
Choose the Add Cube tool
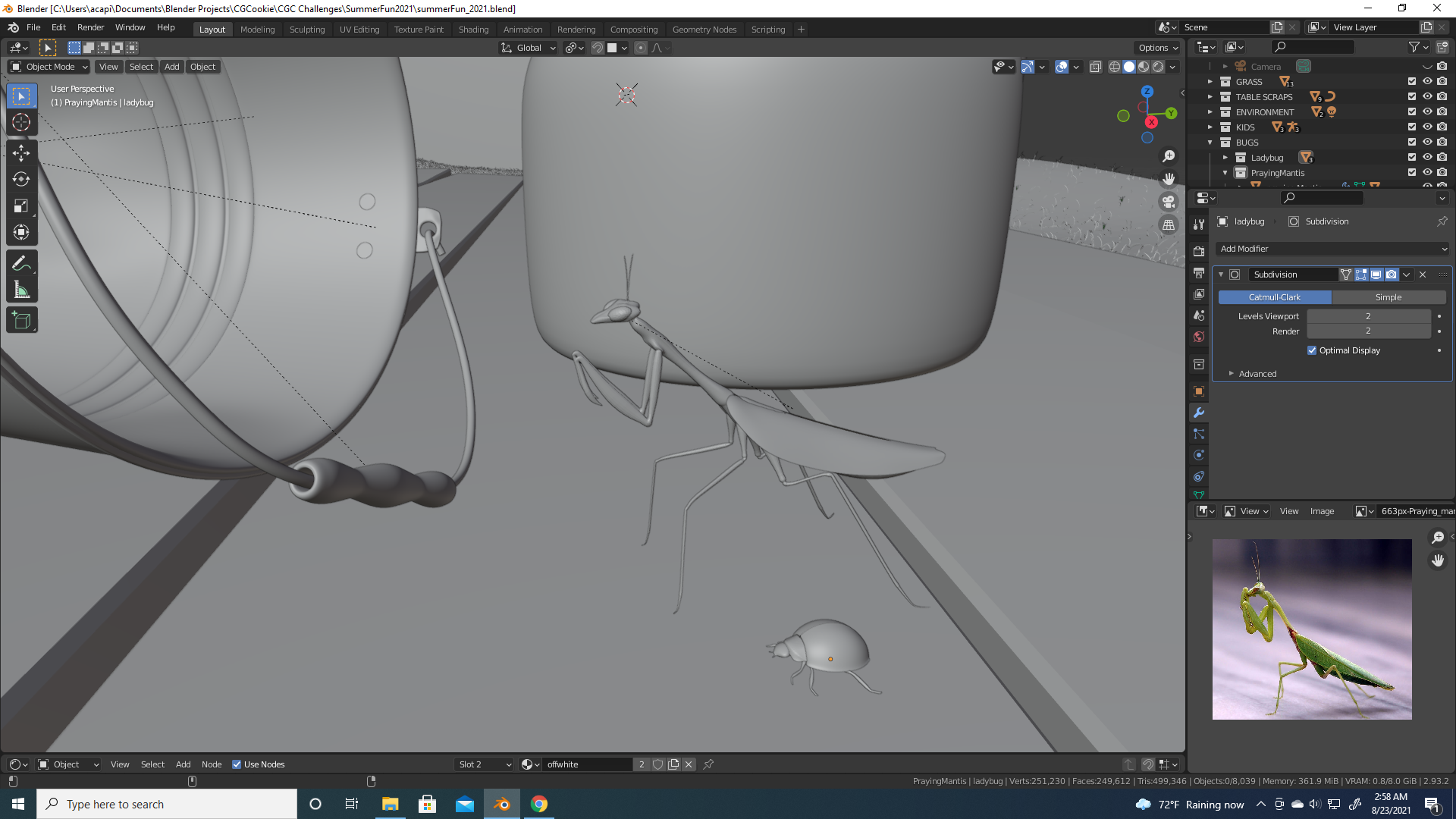21,320
